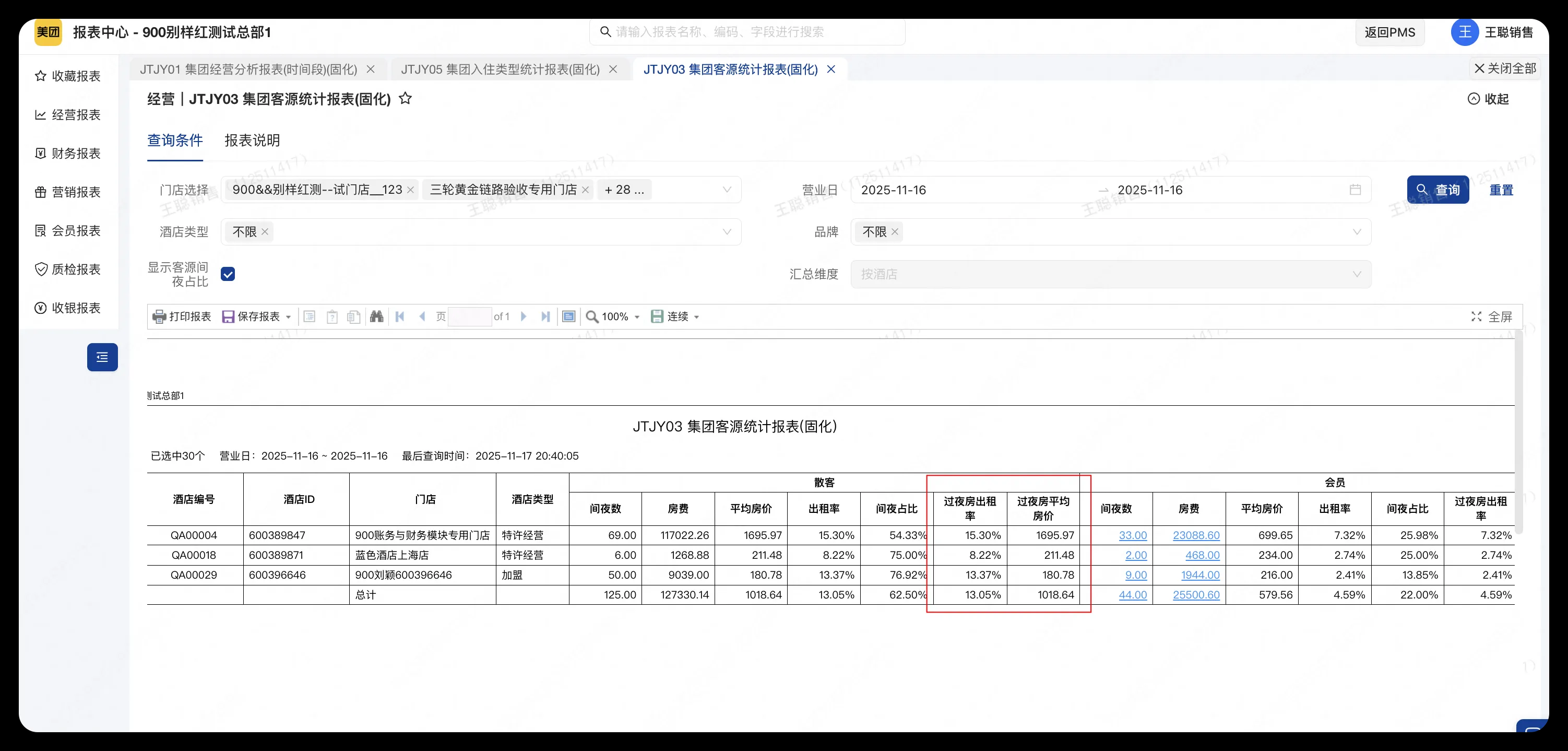
Task: Expand the 汇总维度 dropdown
Action: [1357, 274]
